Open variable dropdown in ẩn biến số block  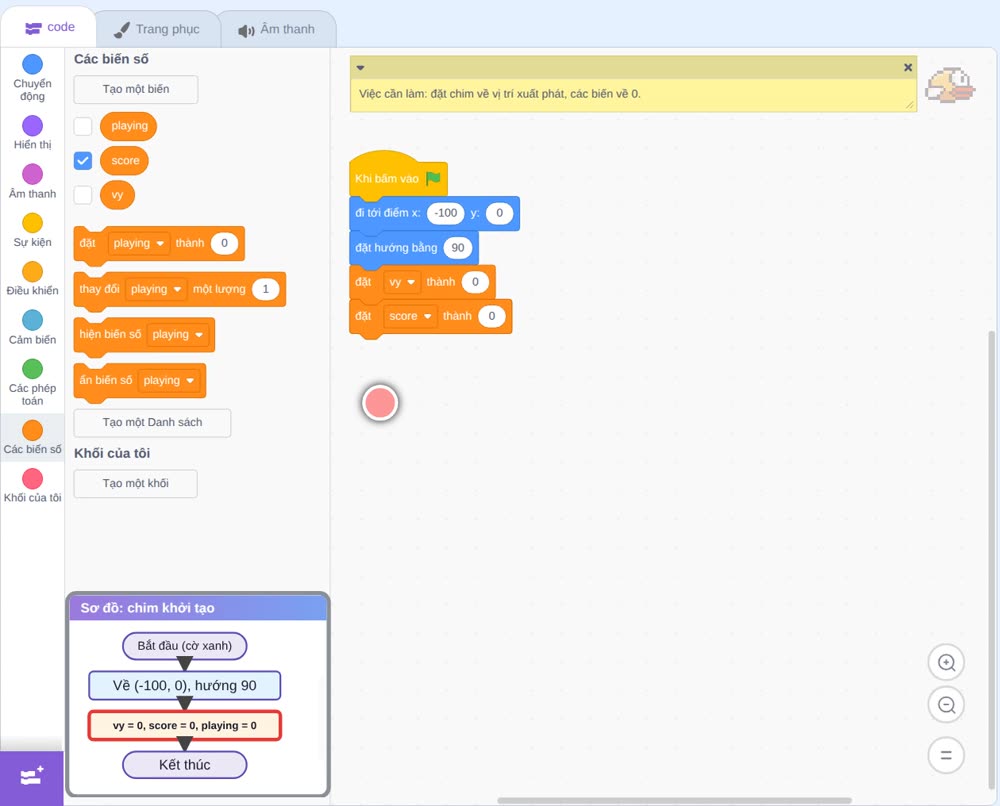pyautogui.click(x=168, y=380)
